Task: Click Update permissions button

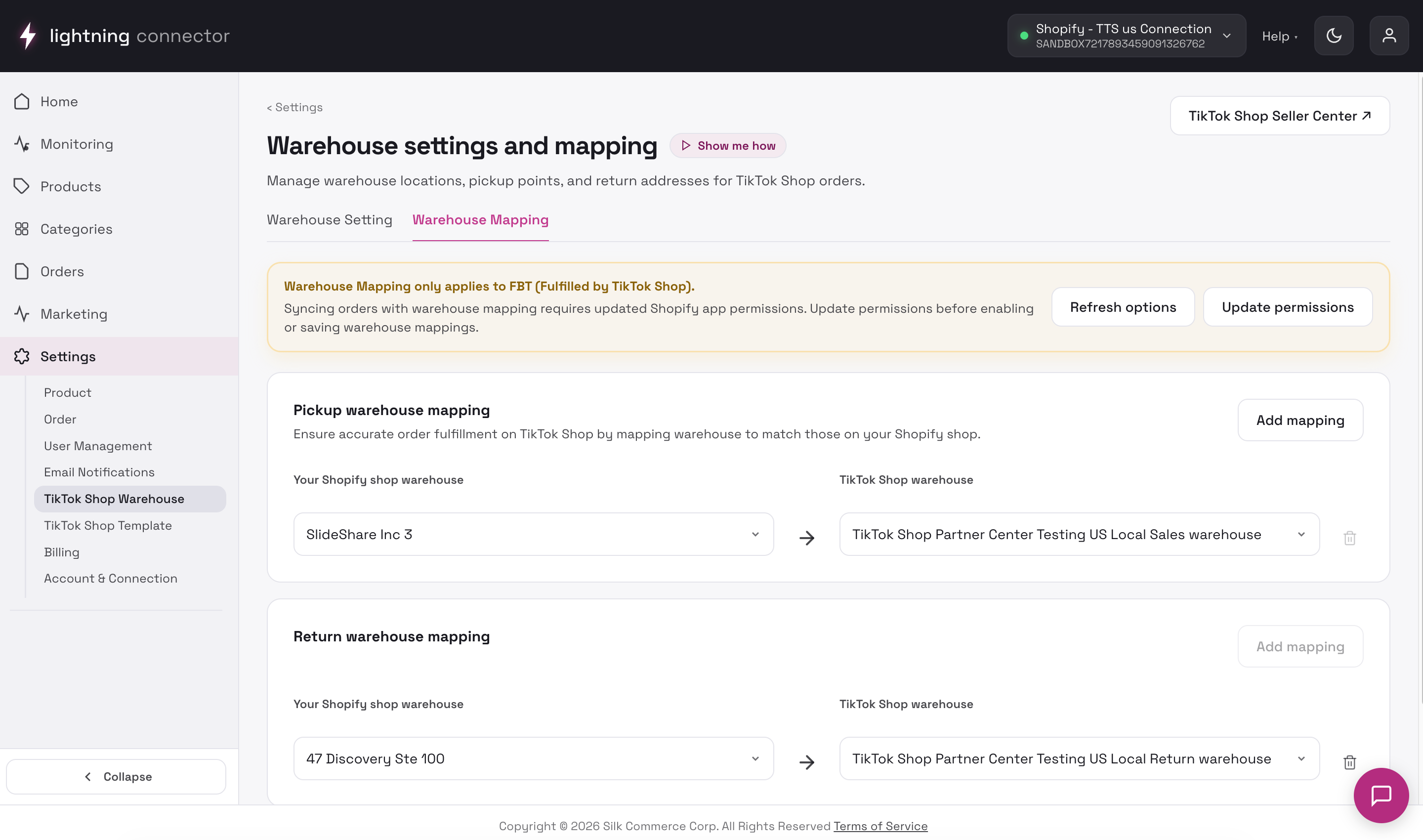Action: (1287, 307)
